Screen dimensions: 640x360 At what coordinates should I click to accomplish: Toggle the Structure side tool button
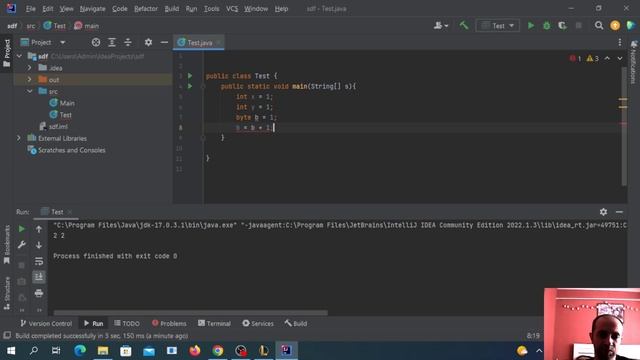(x=7, y=293)
